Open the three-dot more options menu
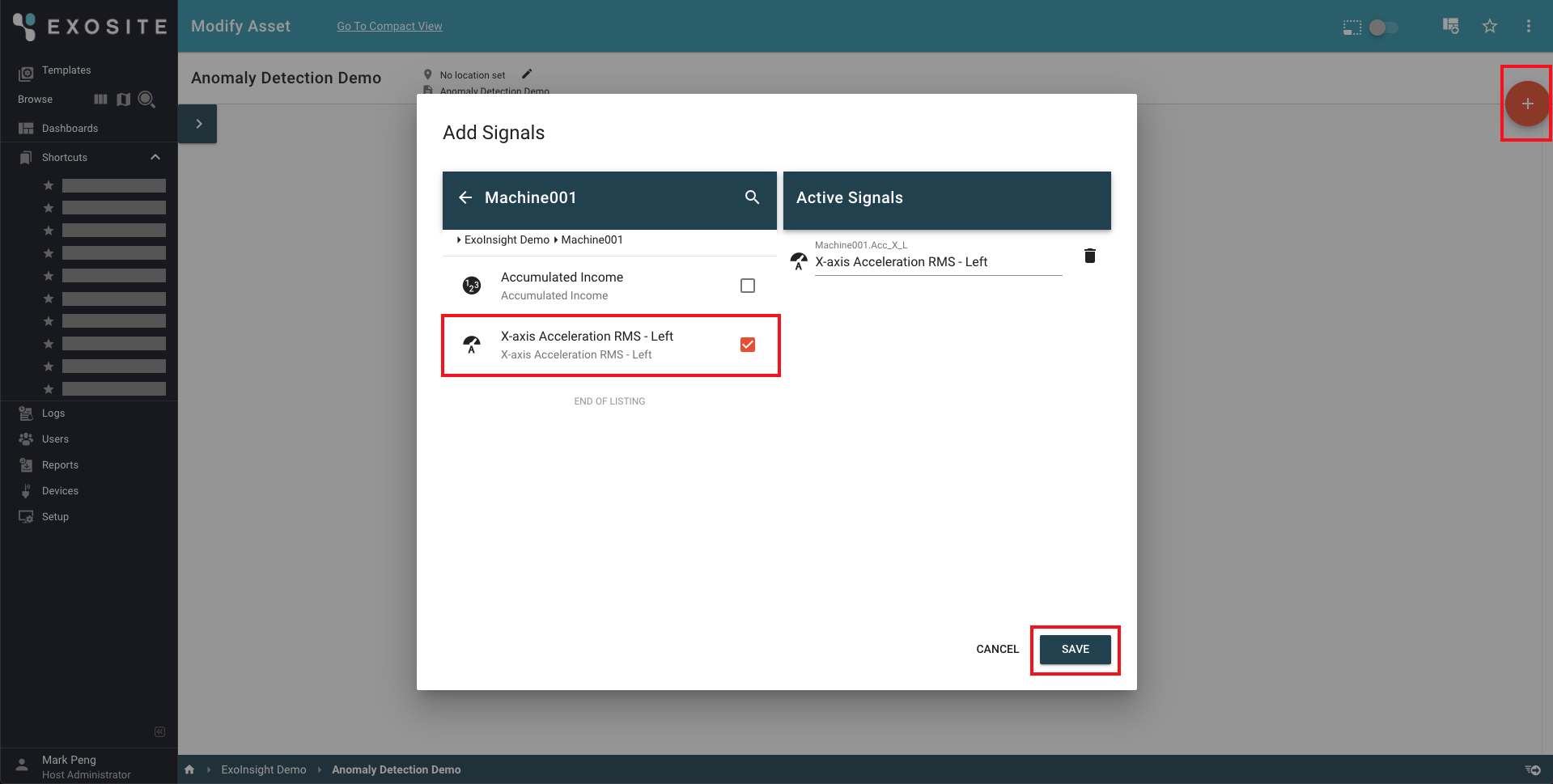 tap(1529, 26)
